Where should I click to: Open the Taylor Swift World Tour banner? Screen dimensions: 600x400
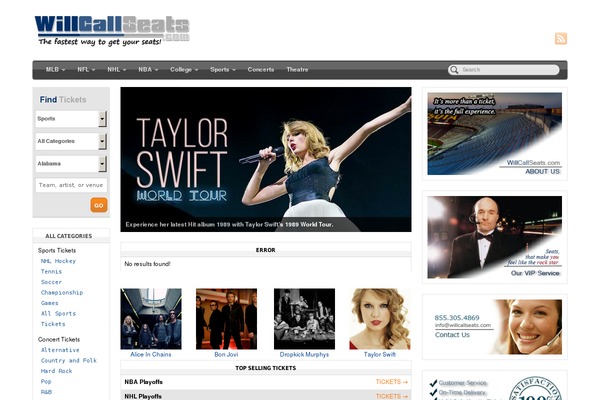click(x=266, y=159)
